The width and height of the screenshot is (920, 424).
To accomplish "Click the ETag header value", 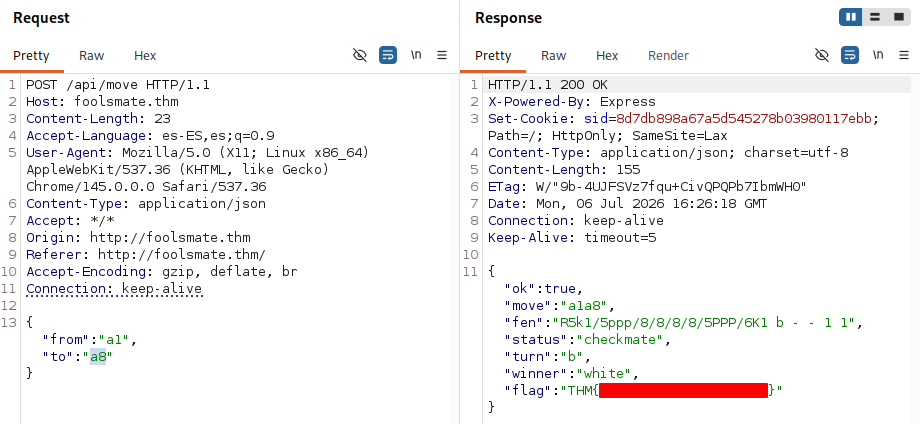I will click(x=671, y=187).
